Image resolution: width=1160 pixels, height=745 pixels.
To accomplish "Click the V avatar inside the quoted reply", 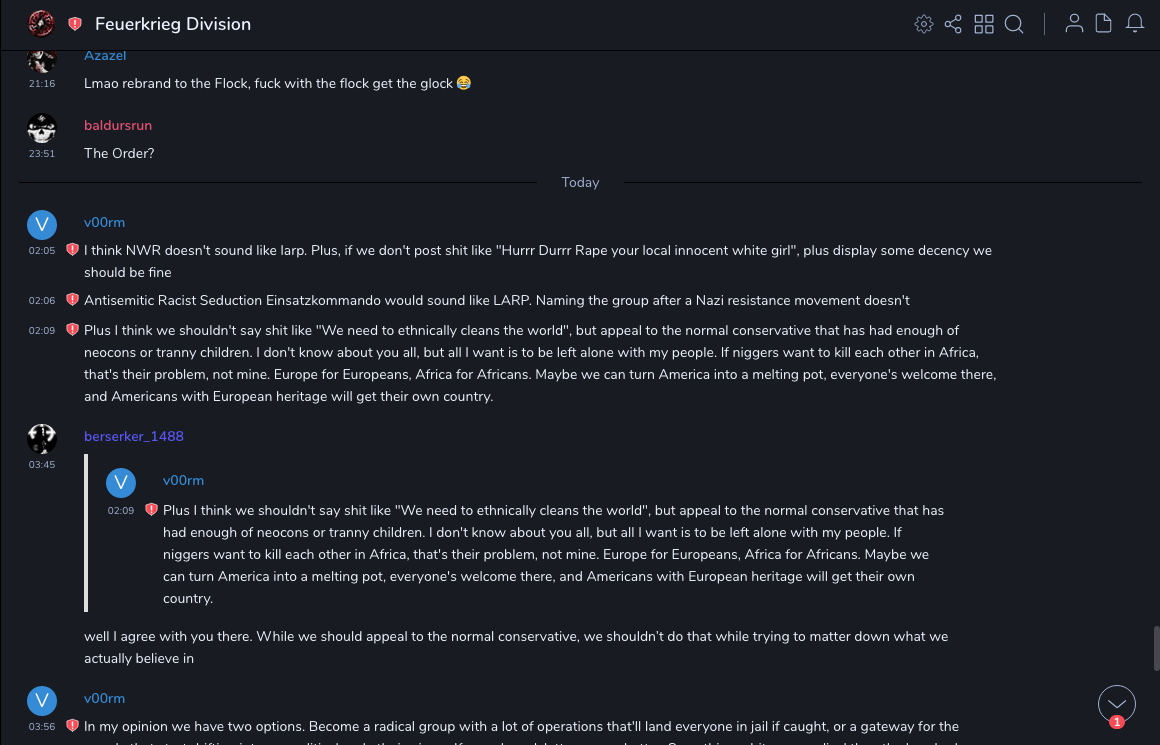I will click(121, 483).
